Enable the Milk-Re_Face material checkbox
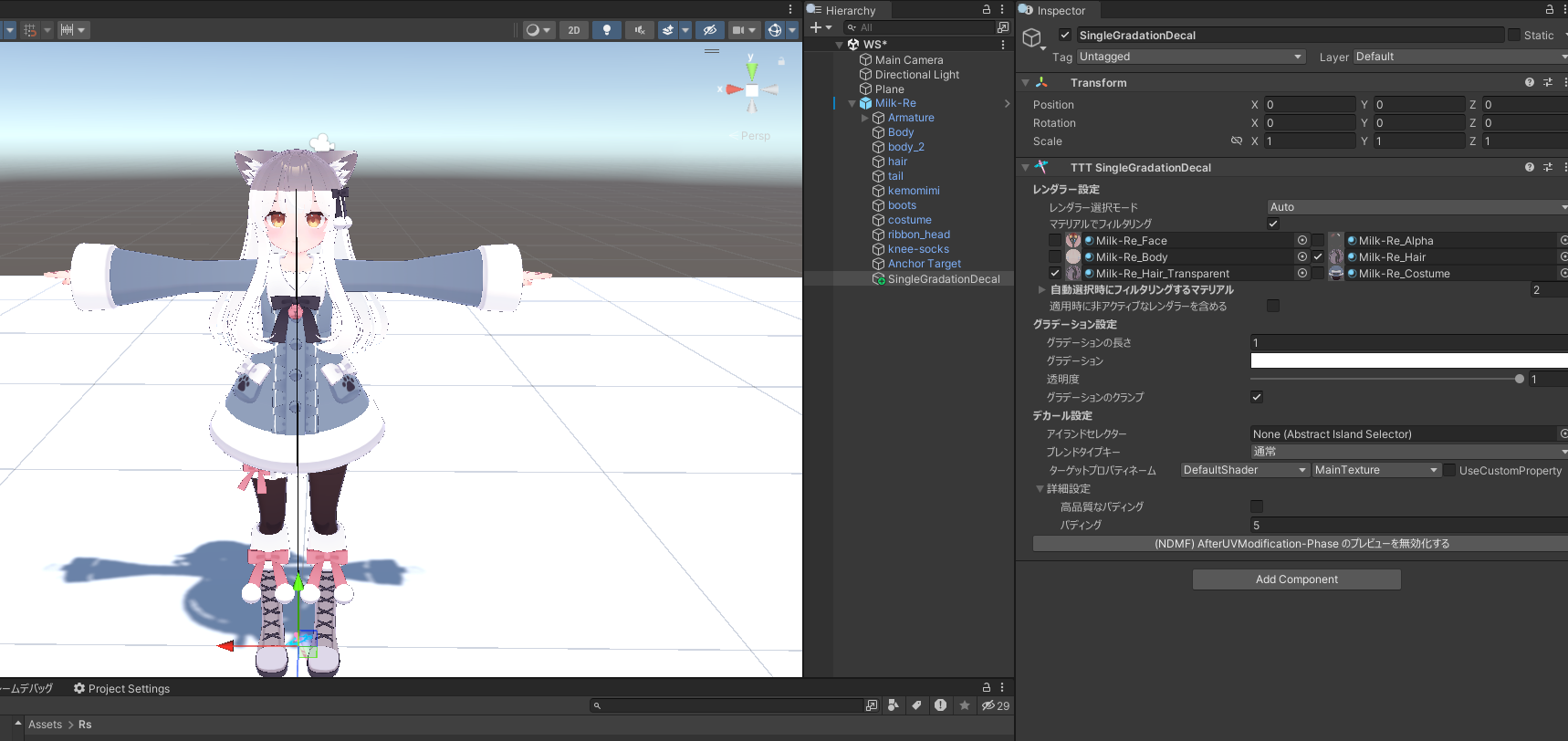The image size is (1568, 741). [x=1055, y=241]
